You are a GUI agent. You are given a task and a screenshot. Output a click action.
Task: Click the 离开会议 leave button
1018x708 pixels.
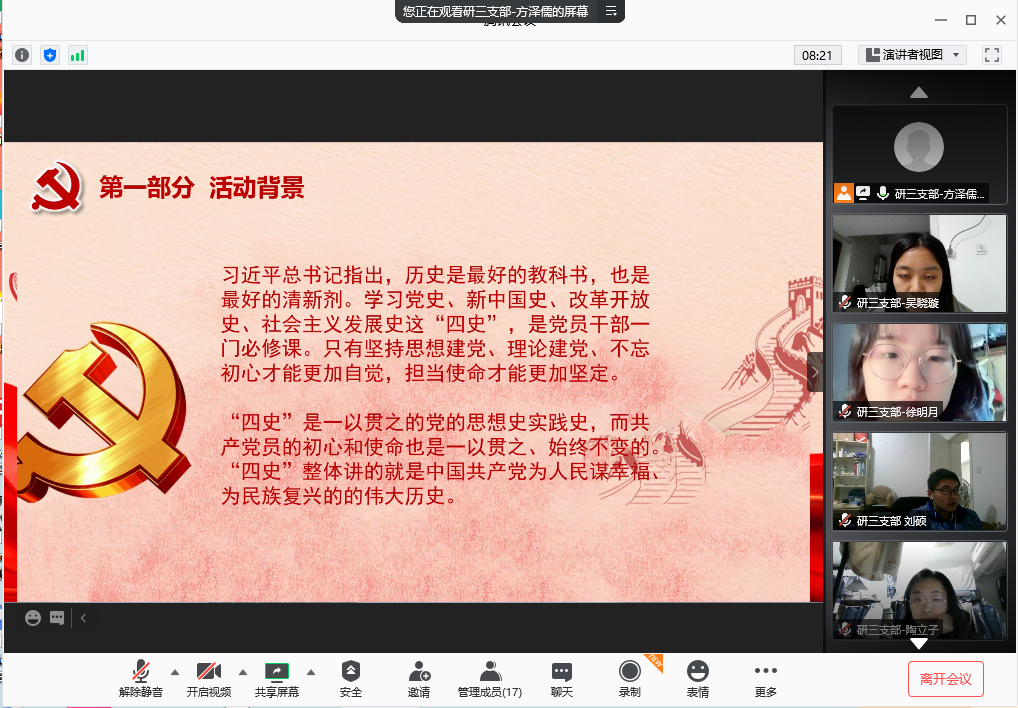coord(946,679)
